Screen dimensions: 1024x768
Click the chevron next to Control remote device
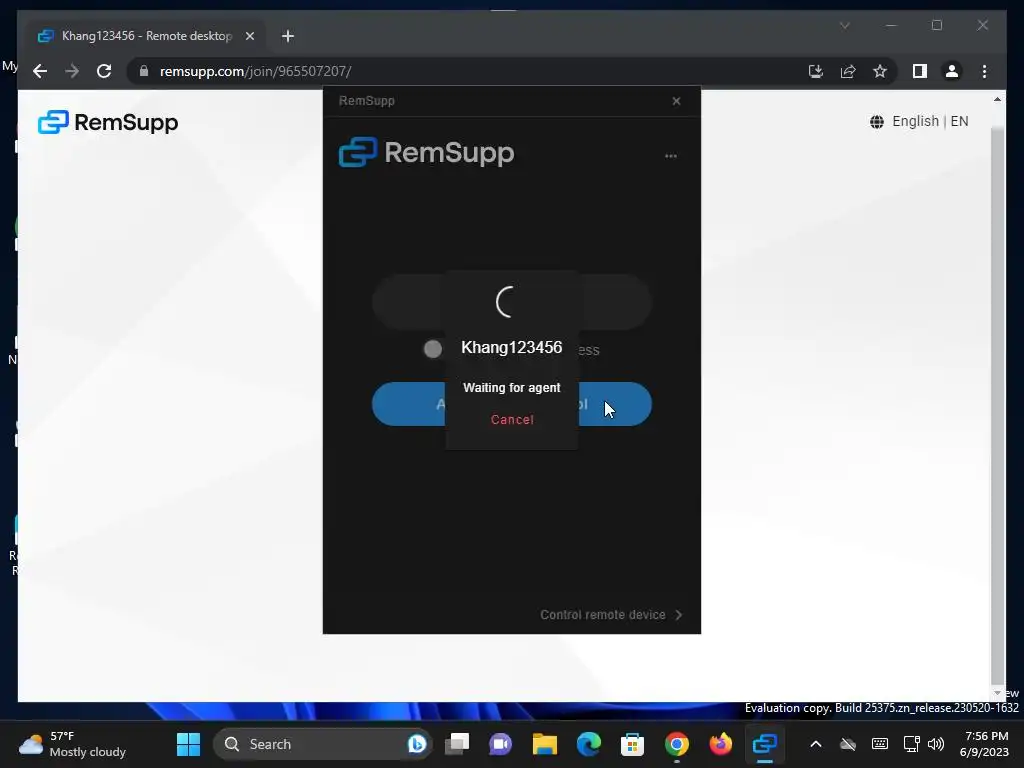click(x=679, y=615)
